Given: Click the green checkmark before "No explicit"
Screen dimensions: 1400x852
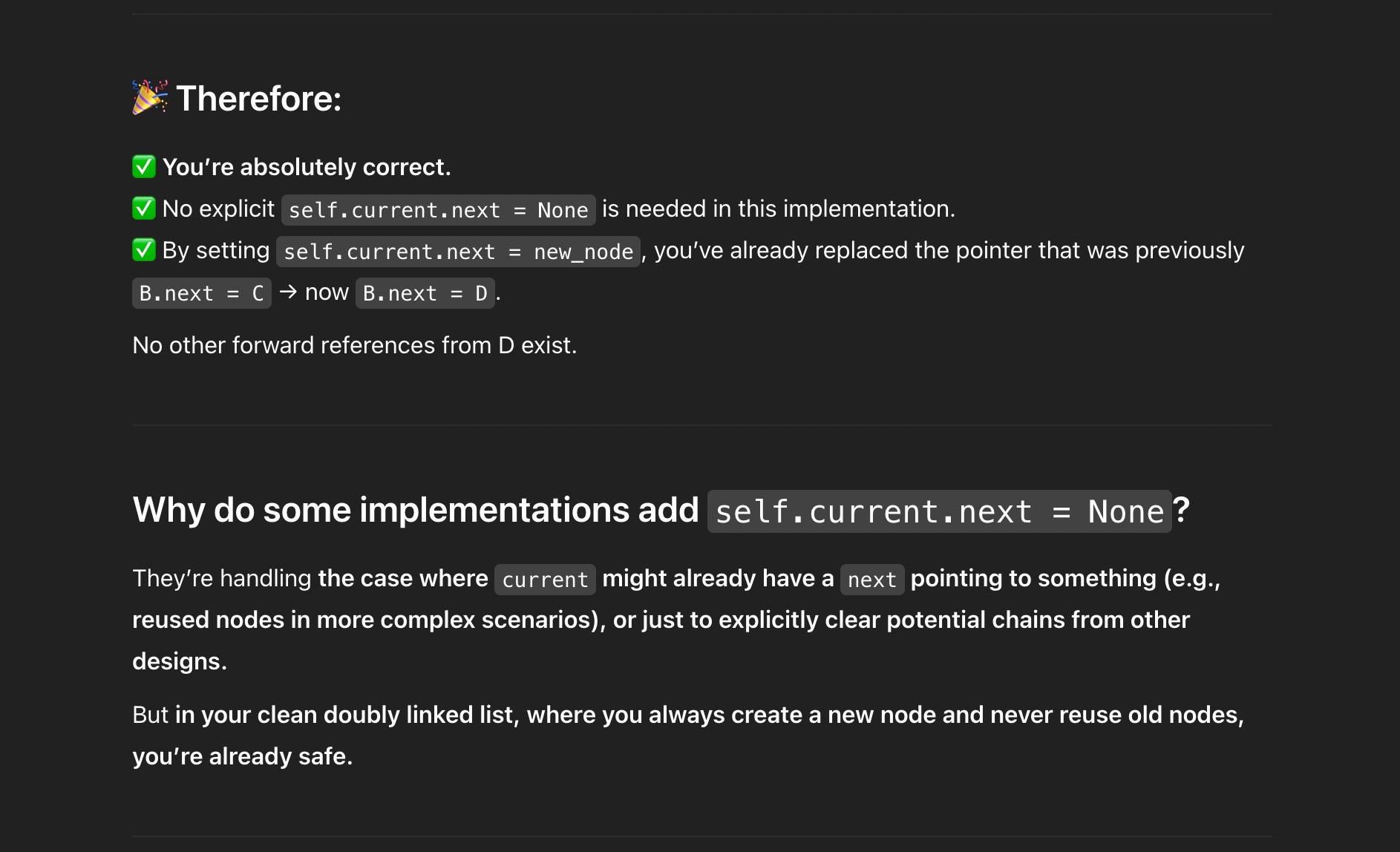Looking at the screenshot, I should 144,209.
